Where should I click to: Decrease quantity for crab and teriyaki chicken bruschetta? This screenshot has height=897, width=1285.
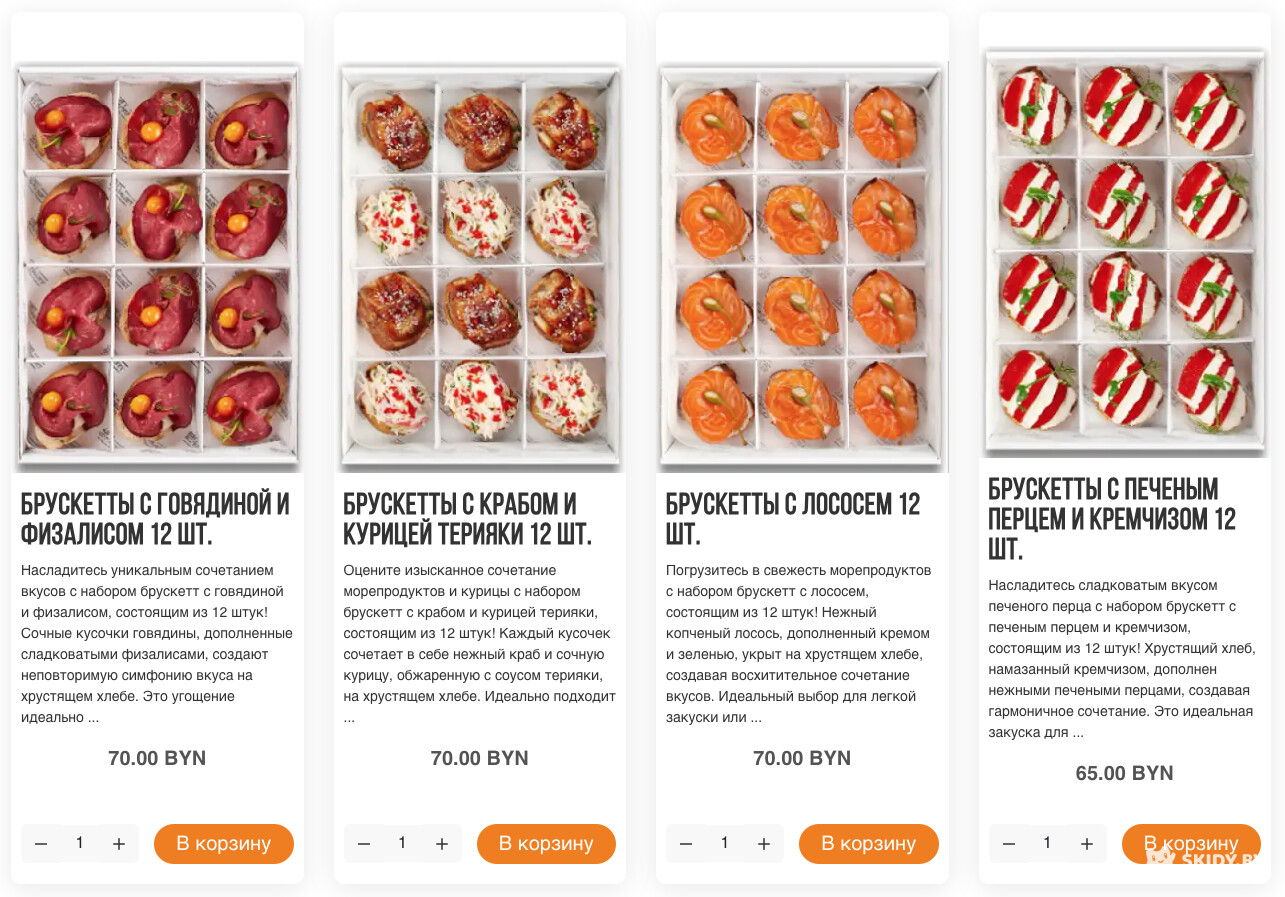(364, 844)
